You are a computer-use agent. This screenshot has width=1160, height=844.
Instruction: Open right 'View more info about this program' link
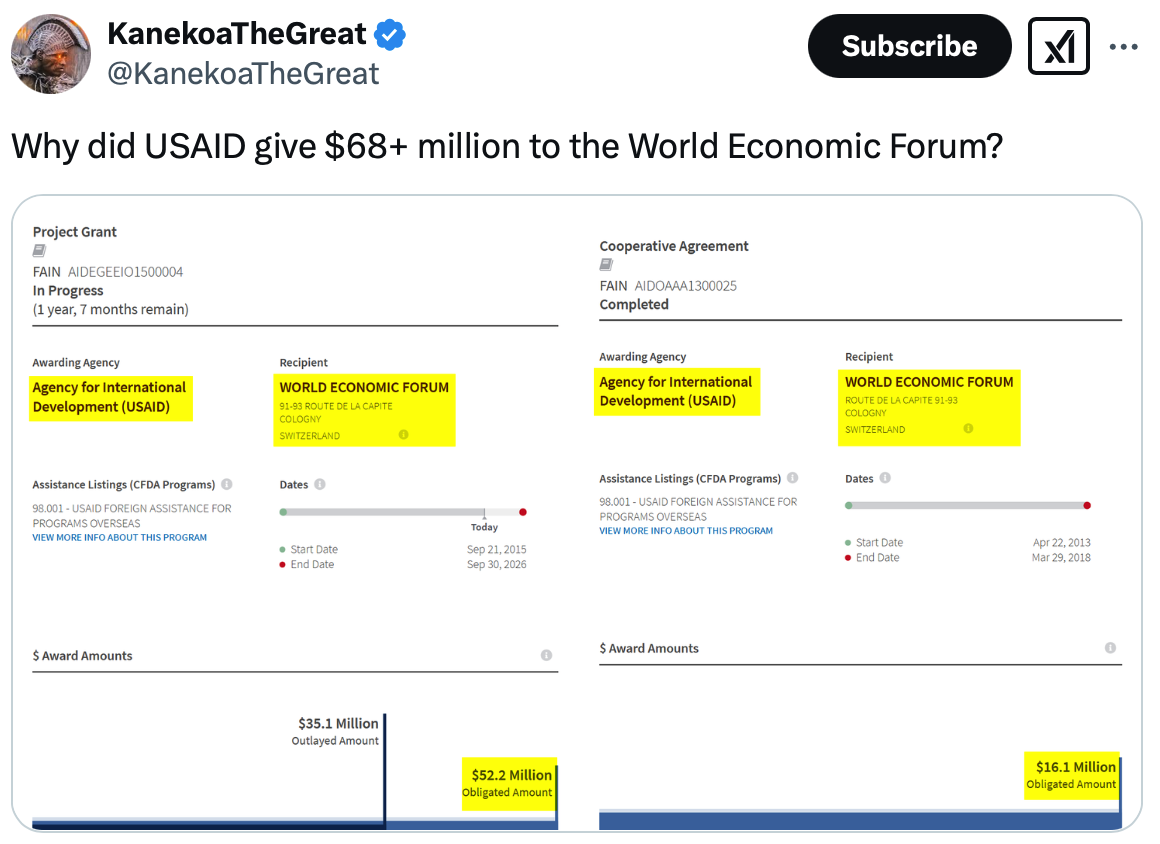point(686,530)
